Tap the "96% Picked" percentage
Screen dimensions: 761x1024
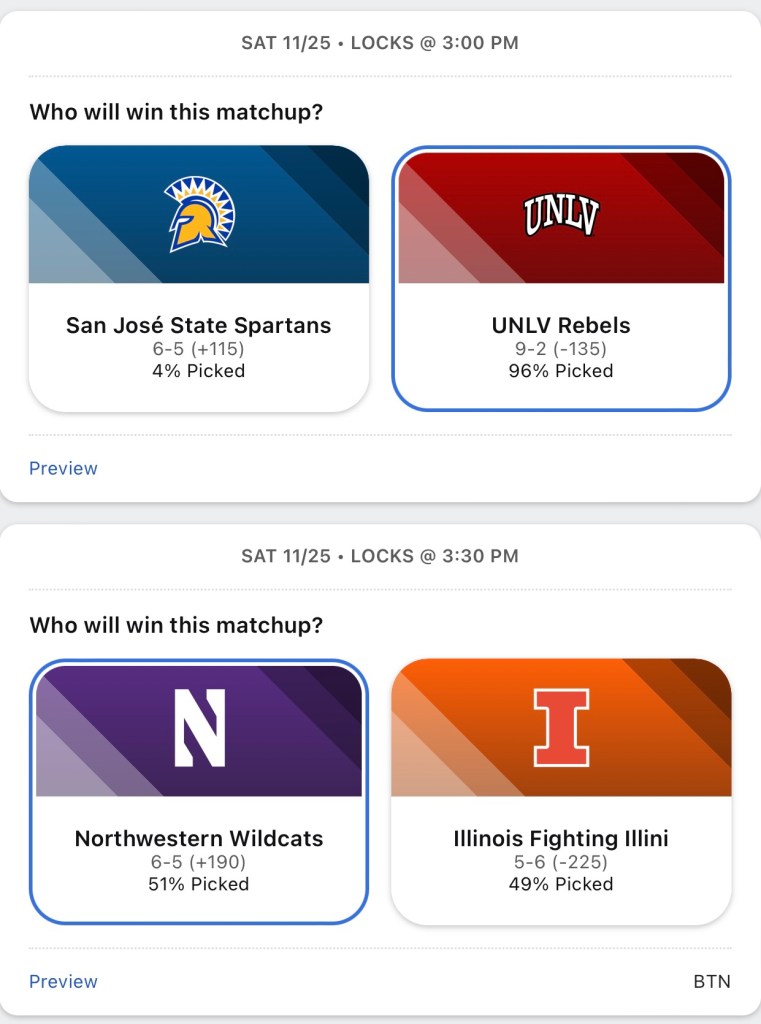561,371
